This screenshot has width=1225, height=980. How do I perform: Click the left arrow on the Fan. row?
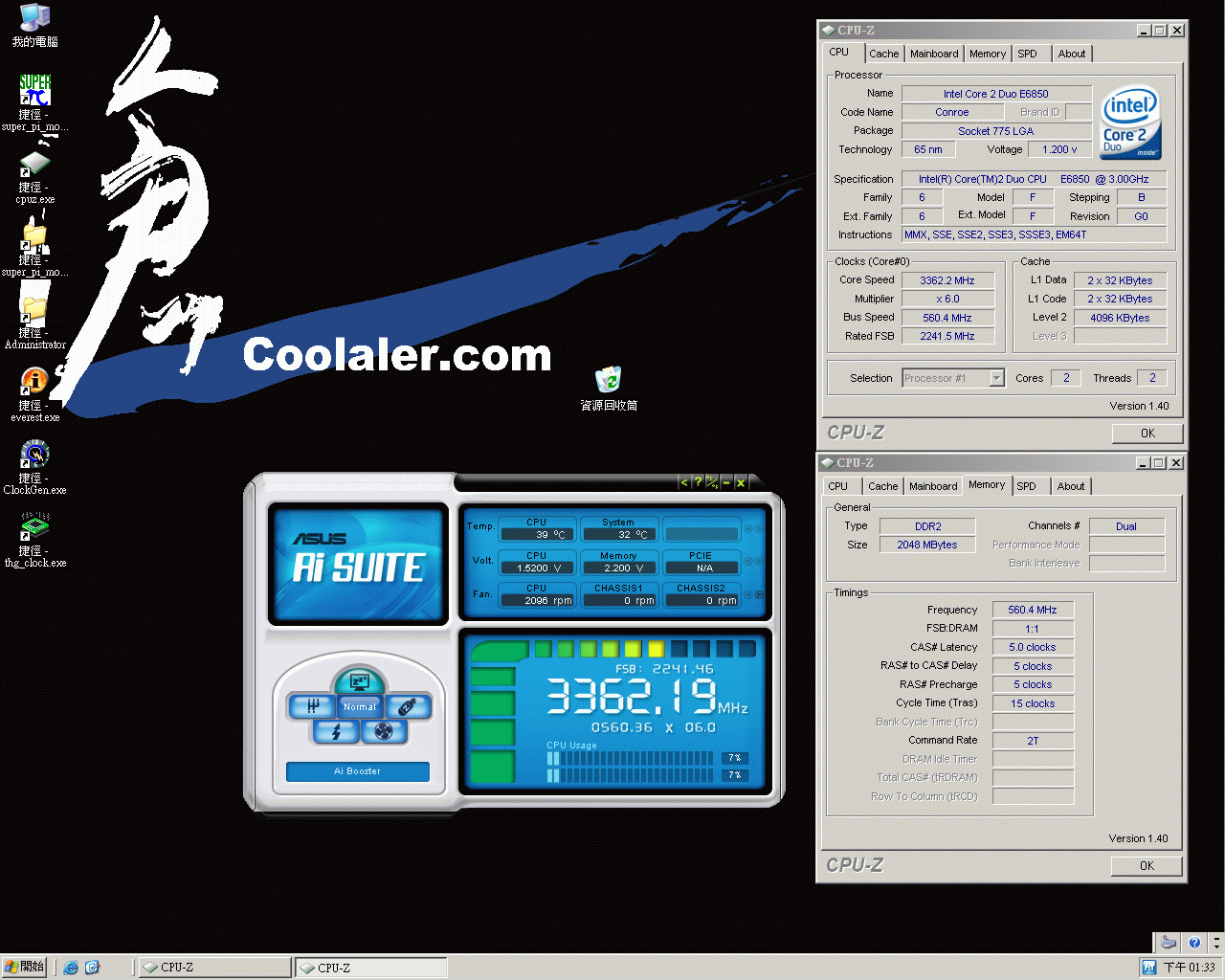749,594
